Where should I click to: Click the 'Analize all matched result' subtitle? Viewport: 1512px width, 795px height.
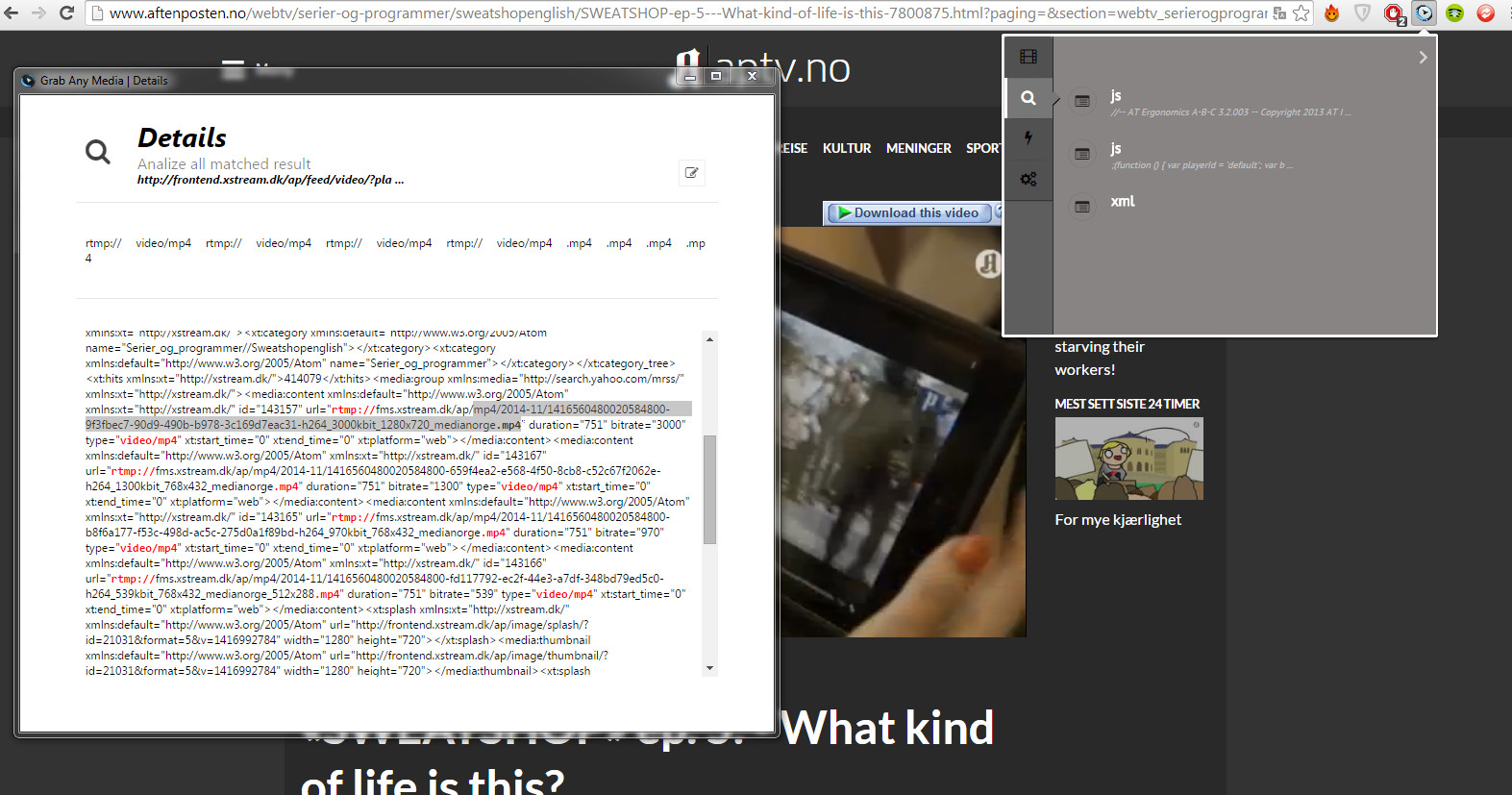click(224, 164)
